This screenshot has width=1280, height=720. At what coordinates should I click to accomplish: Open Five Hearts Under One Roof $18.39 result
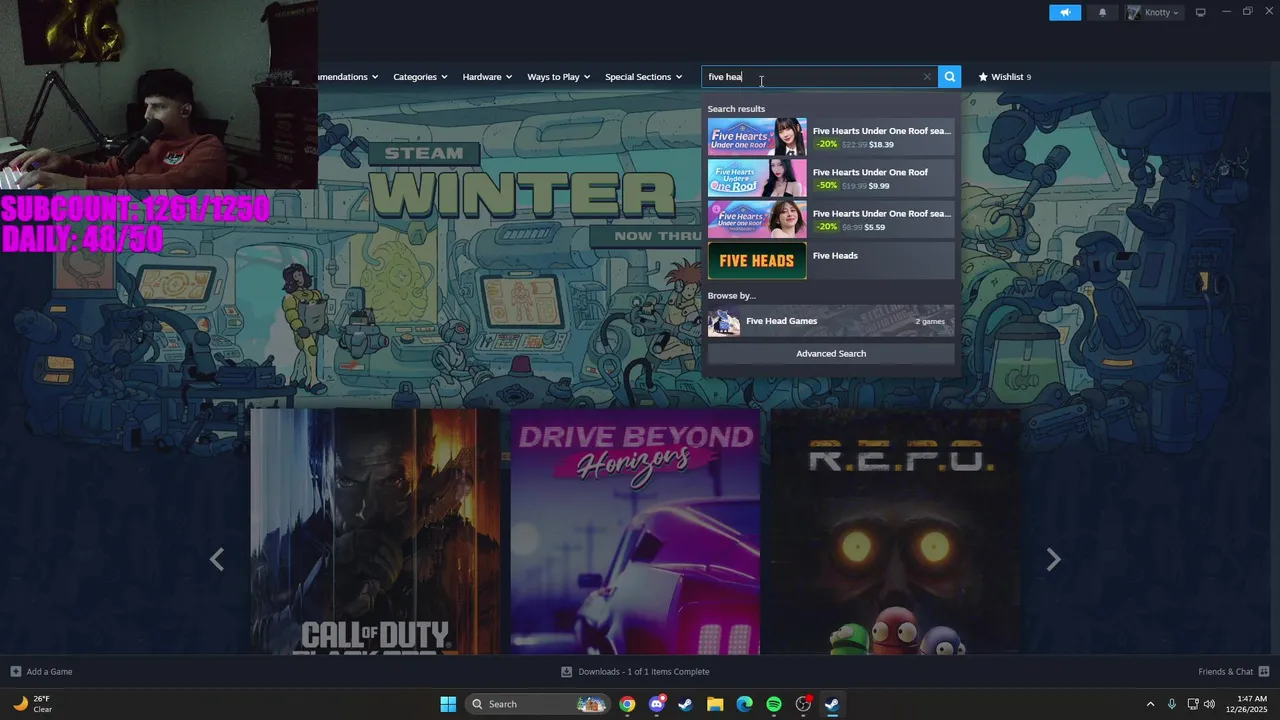pyautogui.click(x=831, y=137)
